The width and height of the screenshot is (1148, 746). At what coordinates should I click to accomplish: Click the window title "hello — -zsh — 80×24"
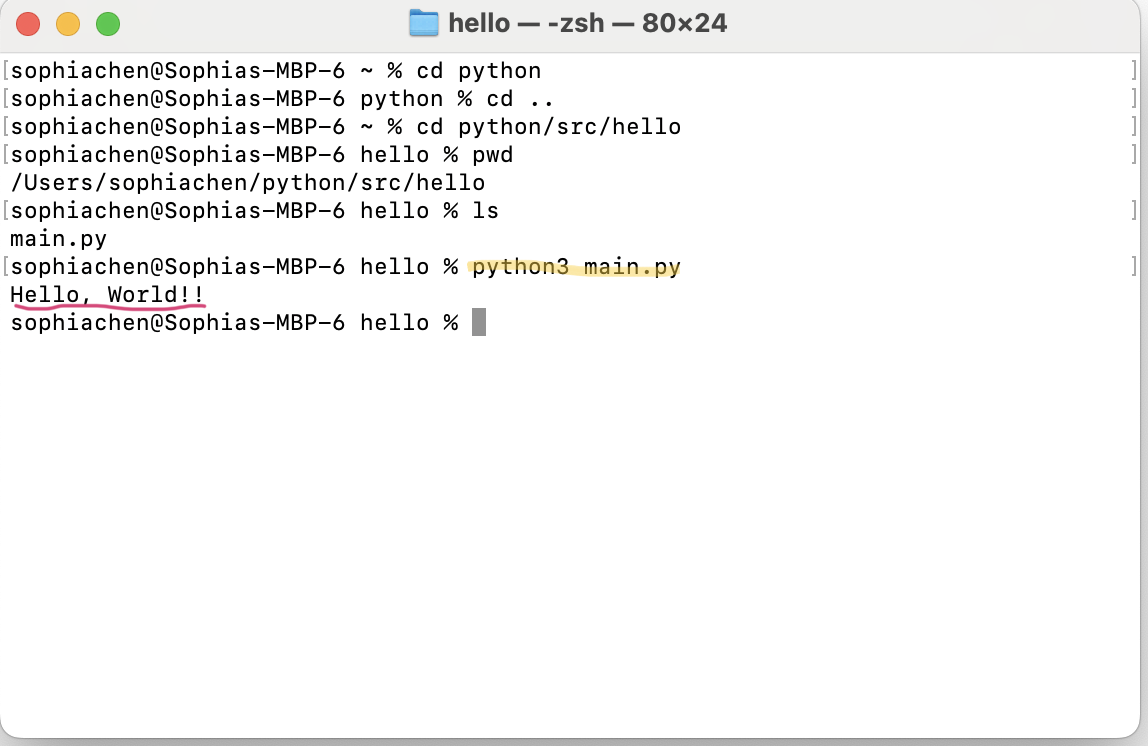587,23
